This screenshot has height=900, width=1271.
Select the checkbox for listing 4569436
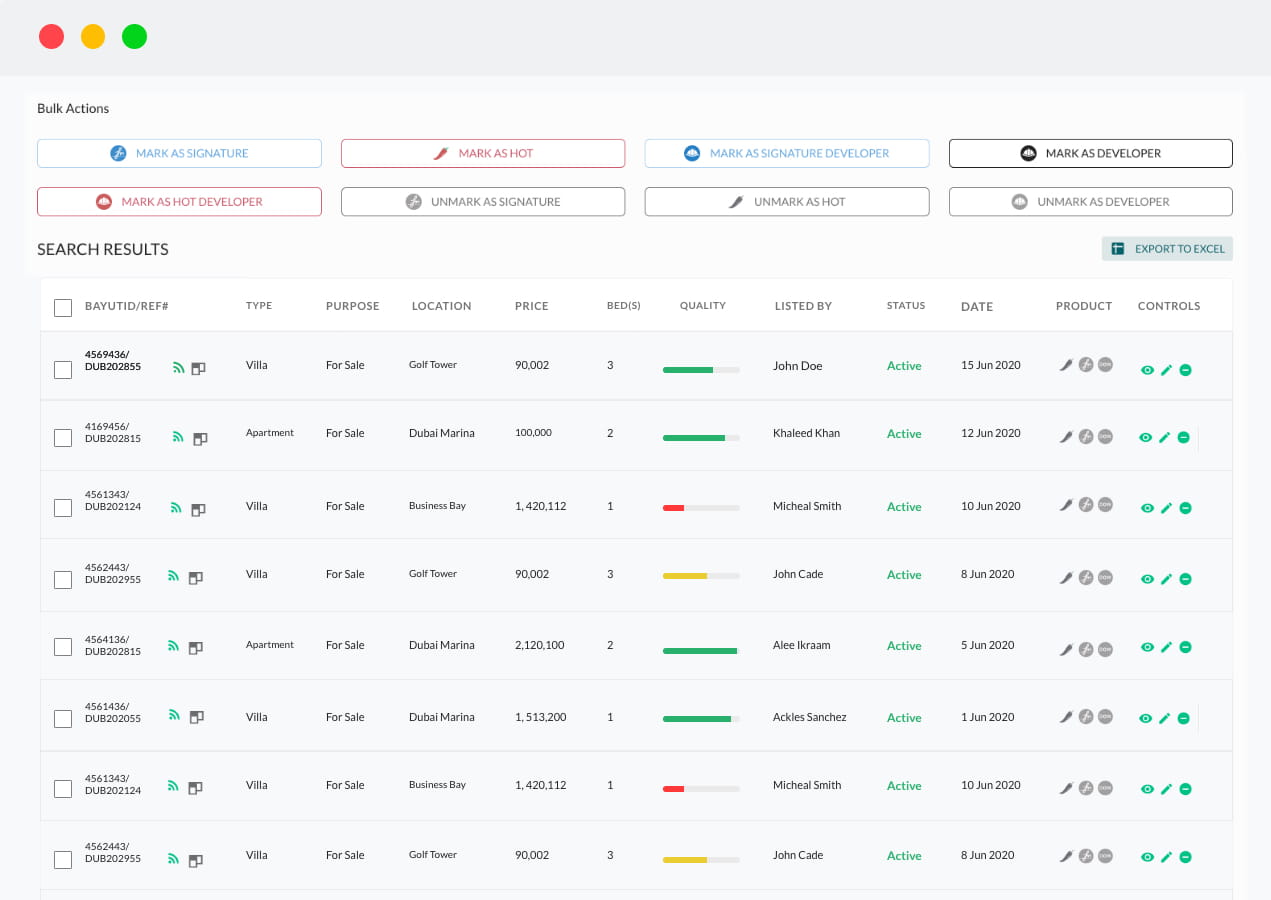coord(63,370)
